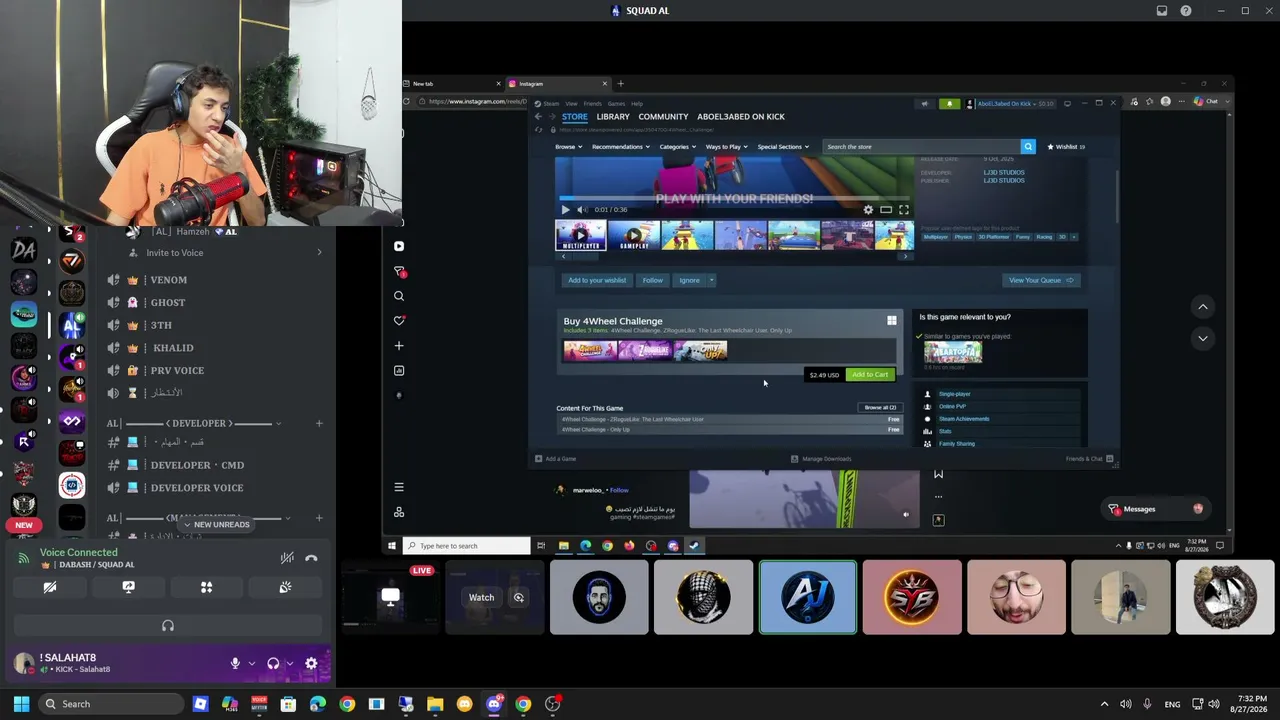The width and height of the screenshot is (1280, 720).
Task: Click the Steam store search magnifier button
Action: click(x=1027, y=147)
